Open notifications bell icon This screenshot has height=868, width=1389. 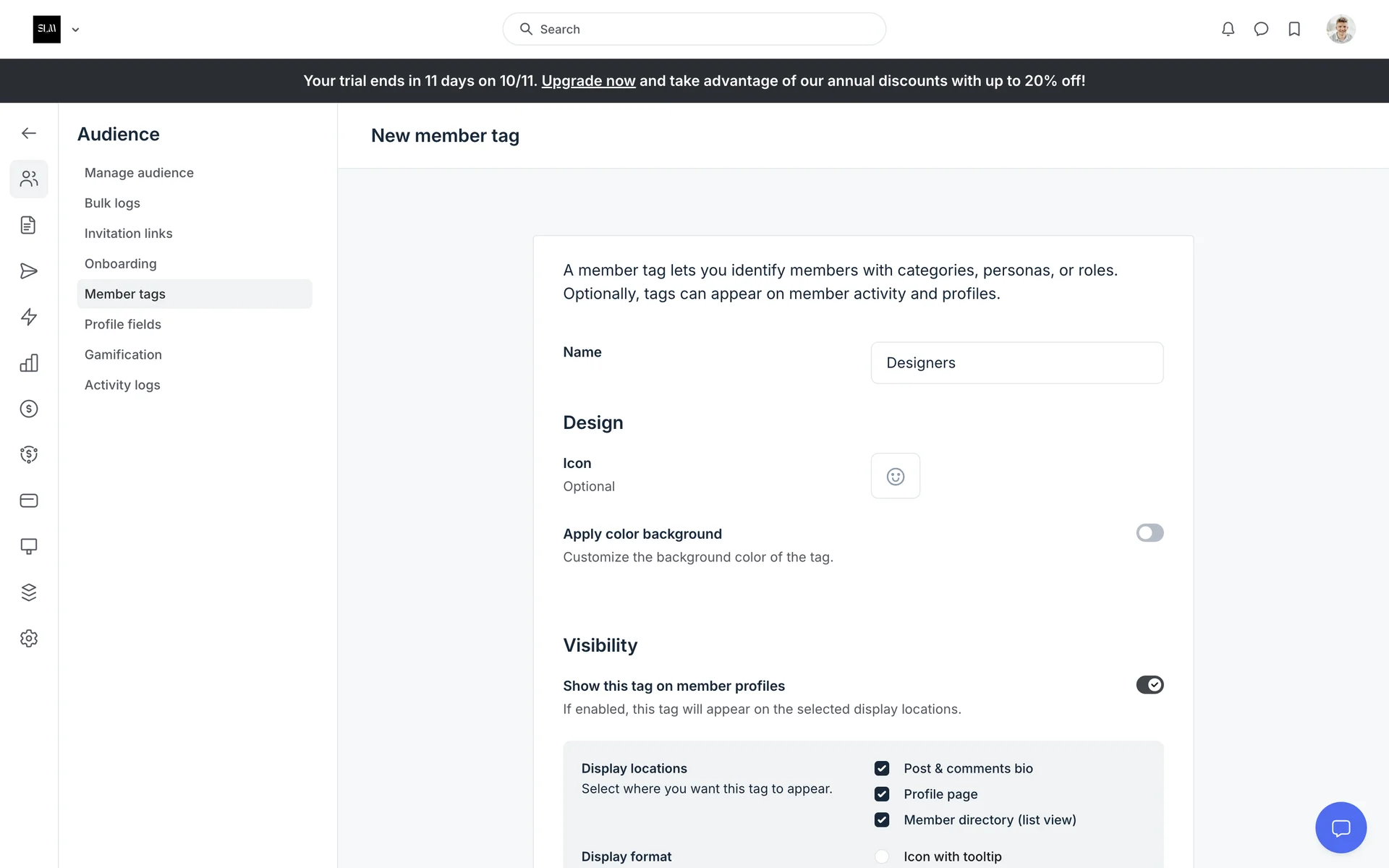point(1228,29)
